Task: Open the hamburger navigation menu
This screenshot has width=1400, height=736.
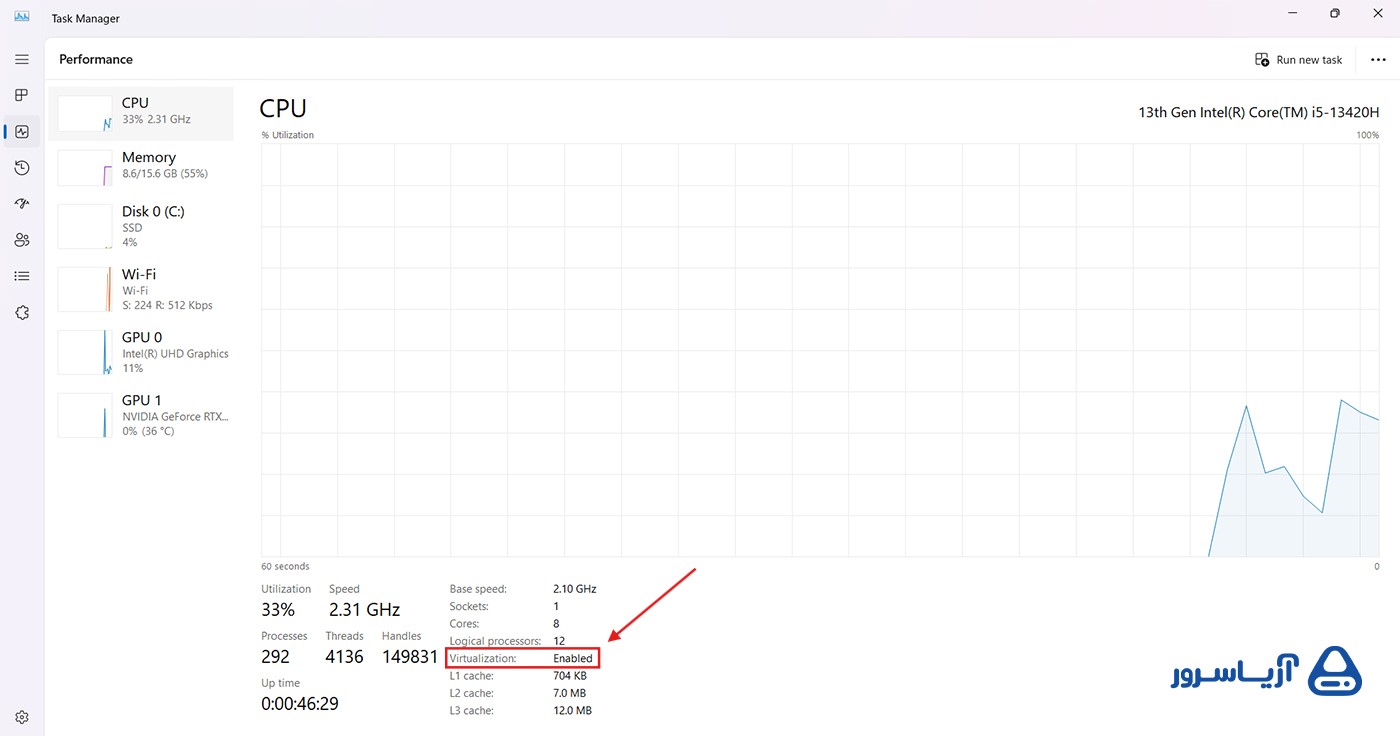Action: (x=22, y=60)
